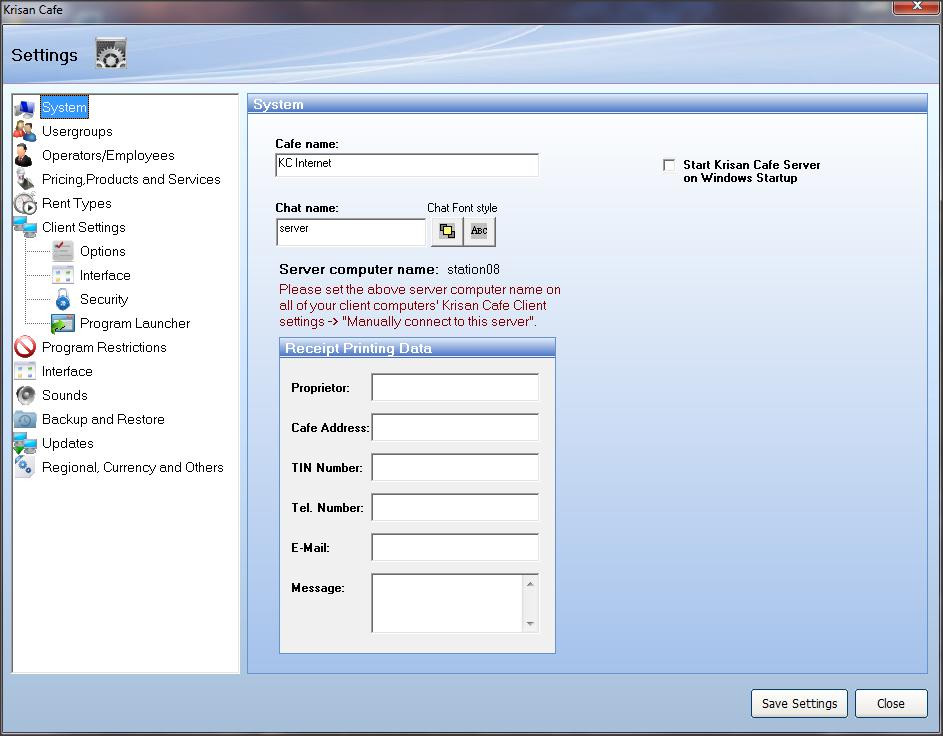
Task: Select System in the settings tree
Action: click(64, 108)
